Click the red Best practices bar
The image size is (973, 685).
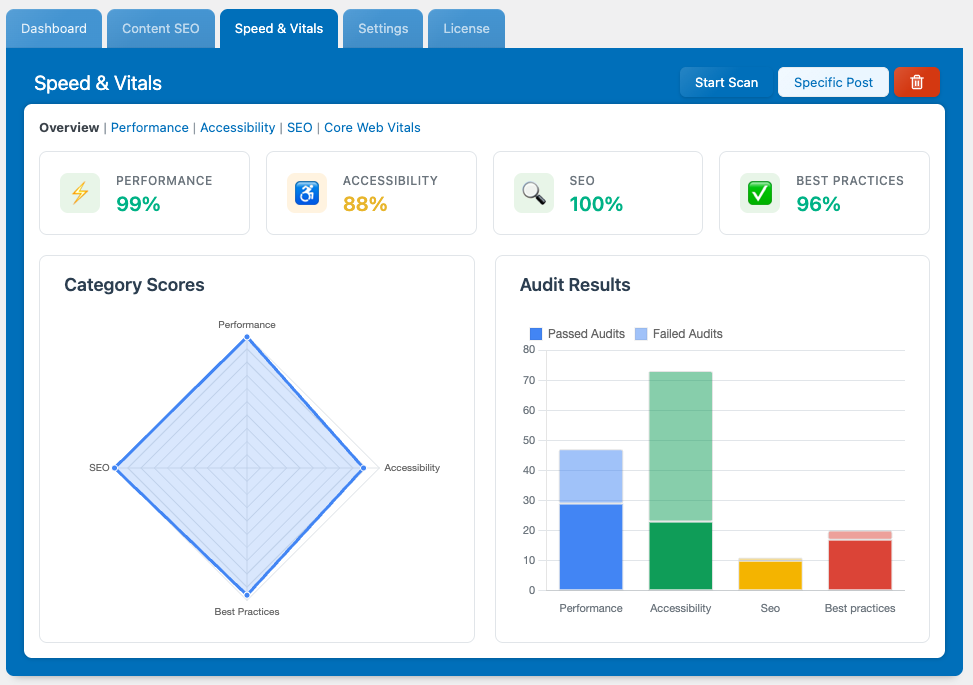pyautogui.click(x=860, y=565)
